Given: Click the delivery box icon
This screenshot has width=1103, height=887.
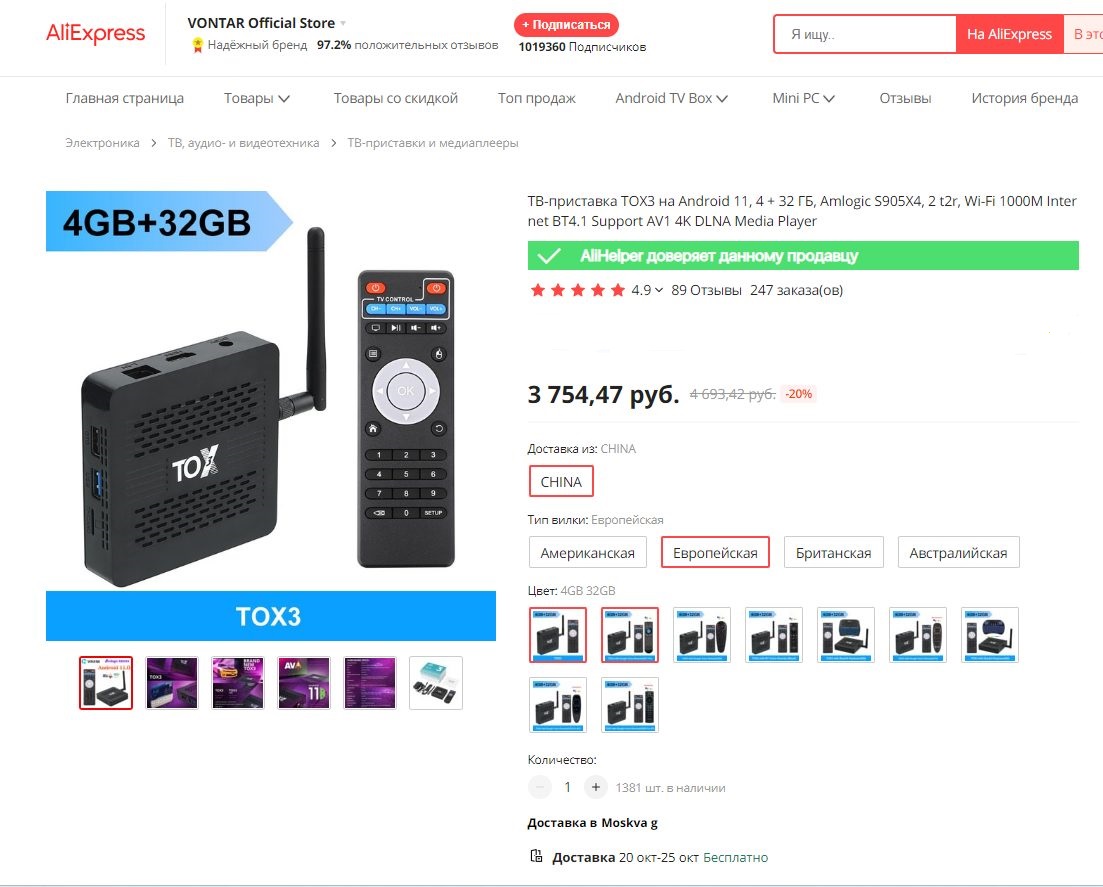Looking at the screenshot, I should (x=536, y=856).
